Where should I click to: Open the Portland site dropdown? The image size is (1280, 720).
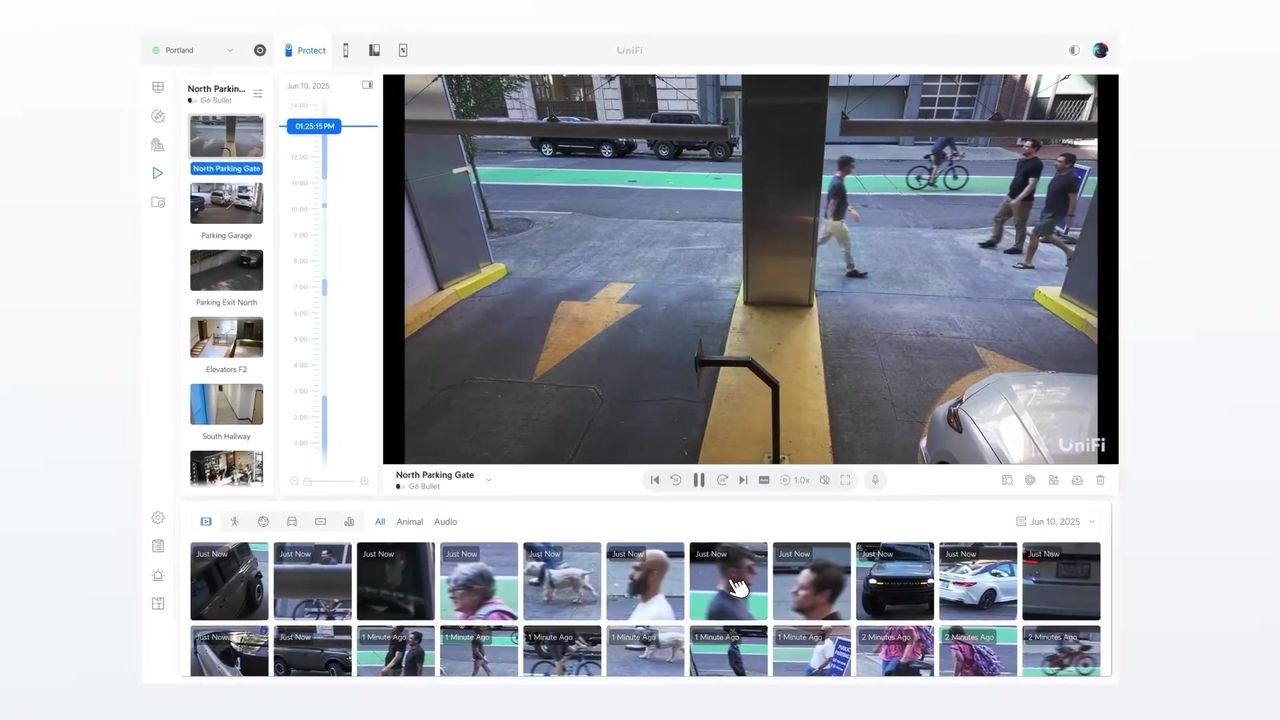click(192, 50)
